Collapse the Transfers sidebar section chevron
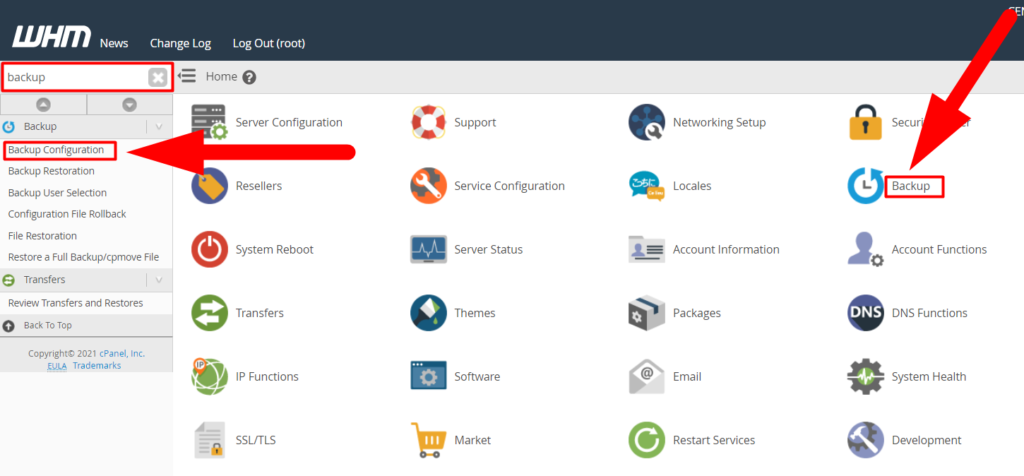 pos(159,280)
